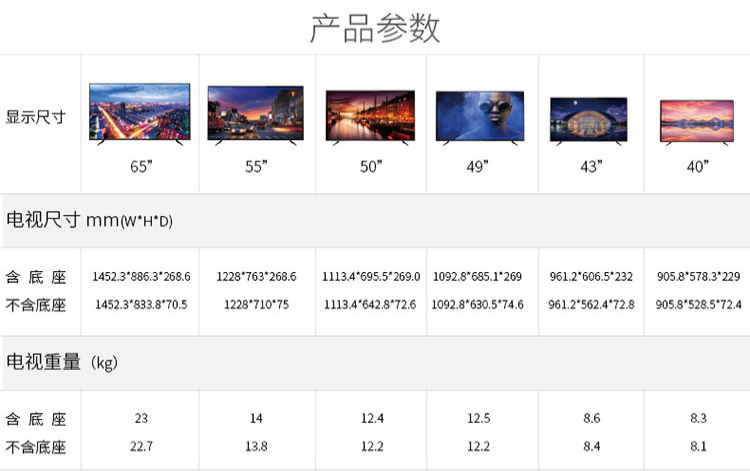
Task: Click the 65-inch TV city night image
Action: coord(140,113)
